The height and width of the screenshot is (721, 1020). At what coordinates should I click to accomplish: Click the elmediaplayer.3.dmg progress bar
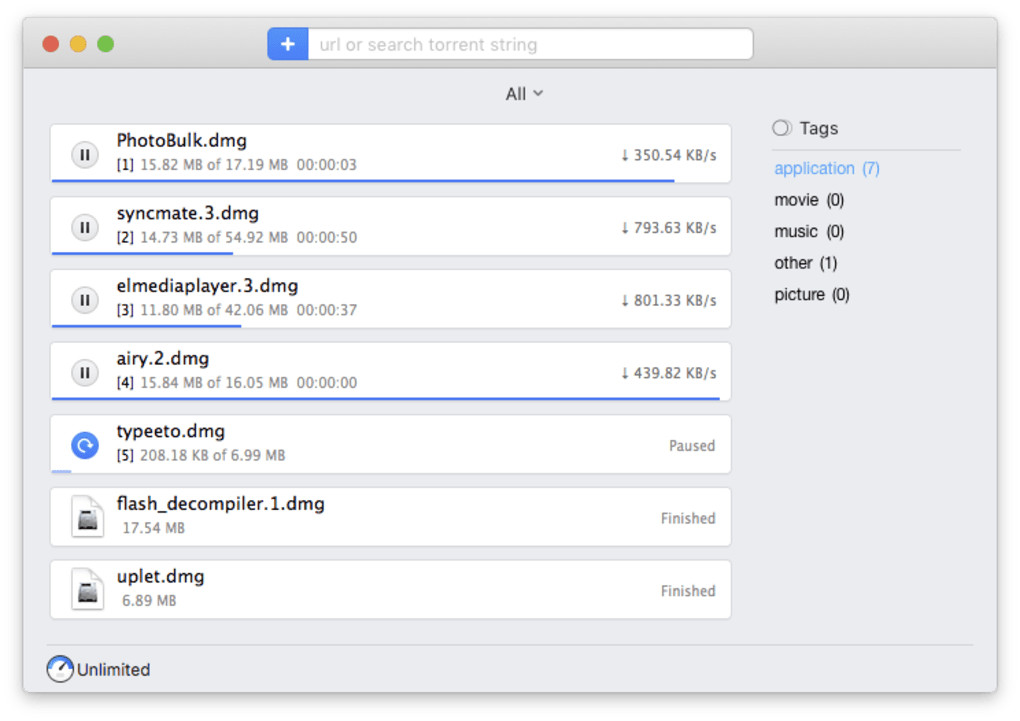146,326
